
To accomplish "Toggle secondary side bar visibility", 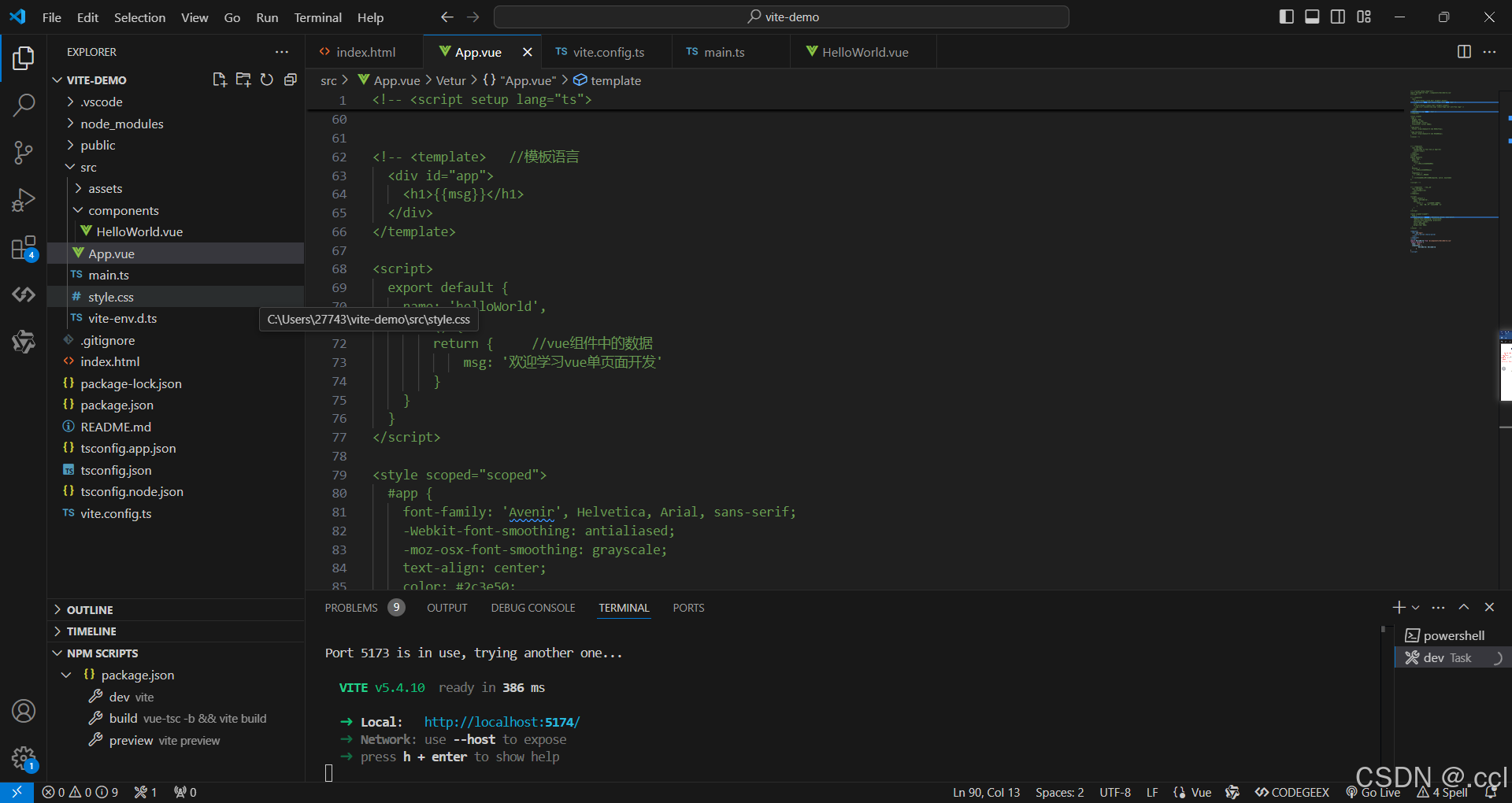I will (1338, 17).
